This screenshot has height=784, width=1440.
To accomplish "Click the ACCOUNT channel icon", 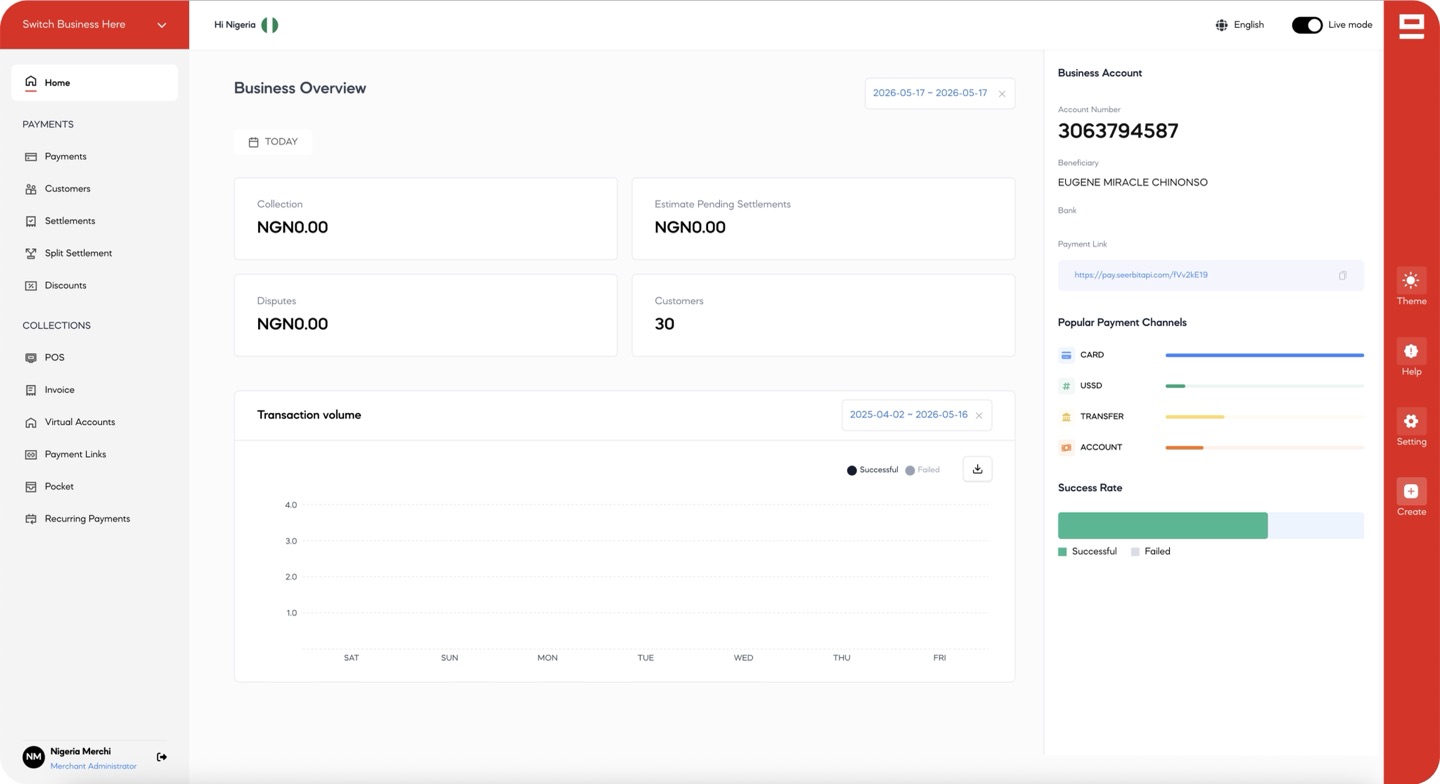I will 1066,448.
